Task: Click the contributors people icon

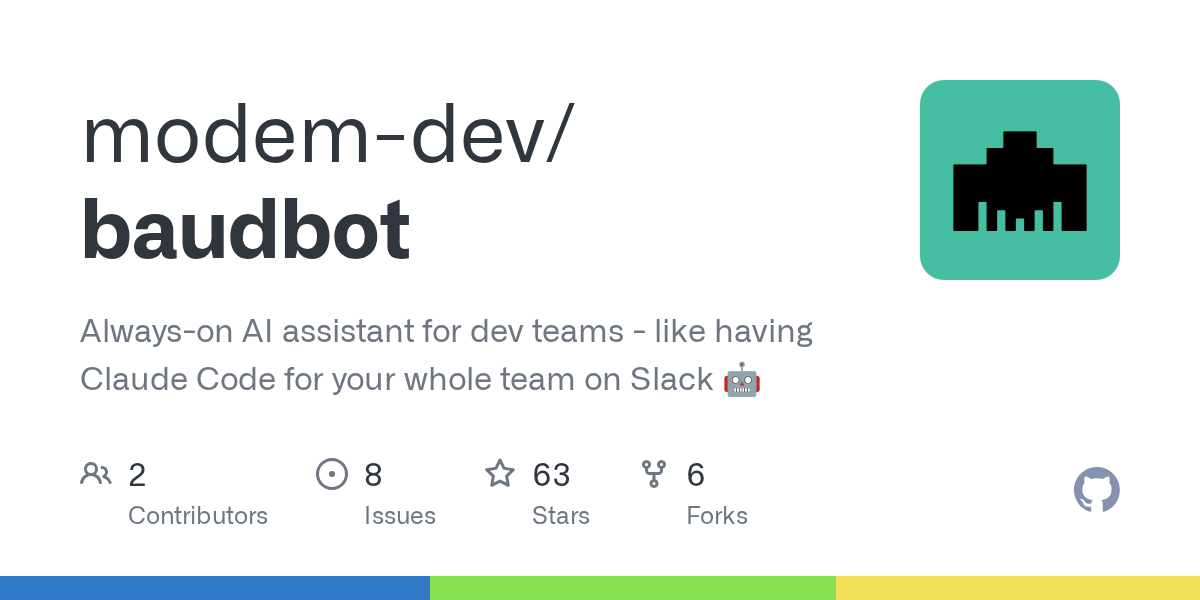Action: click(x=96, y=474)
